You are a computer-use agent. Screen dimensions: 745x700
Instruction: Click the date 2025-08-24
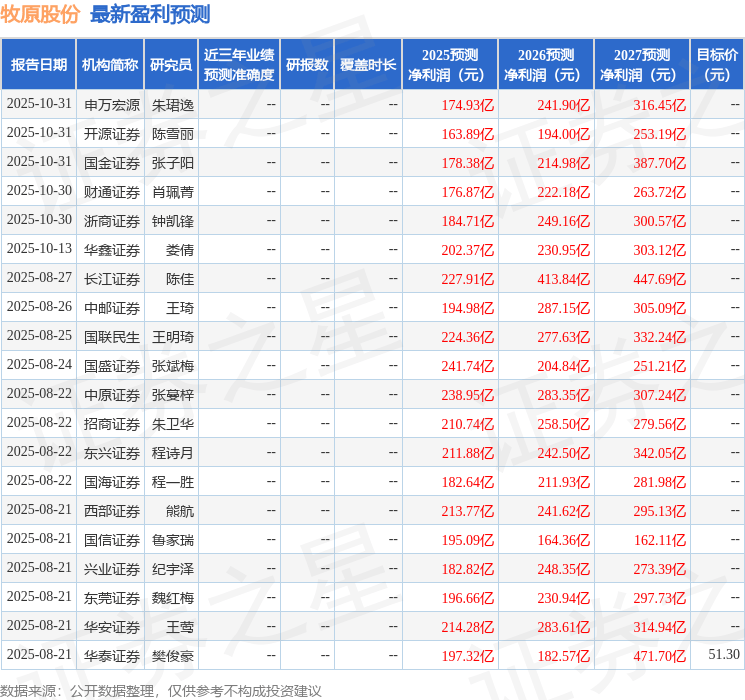tap(39, 364)
